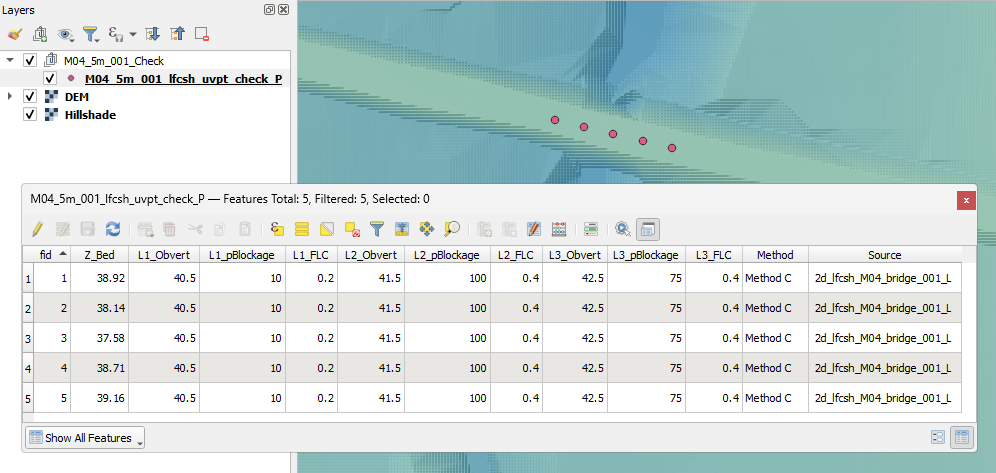Uncheck the Hillshade layer checkbox

[30, 114]
